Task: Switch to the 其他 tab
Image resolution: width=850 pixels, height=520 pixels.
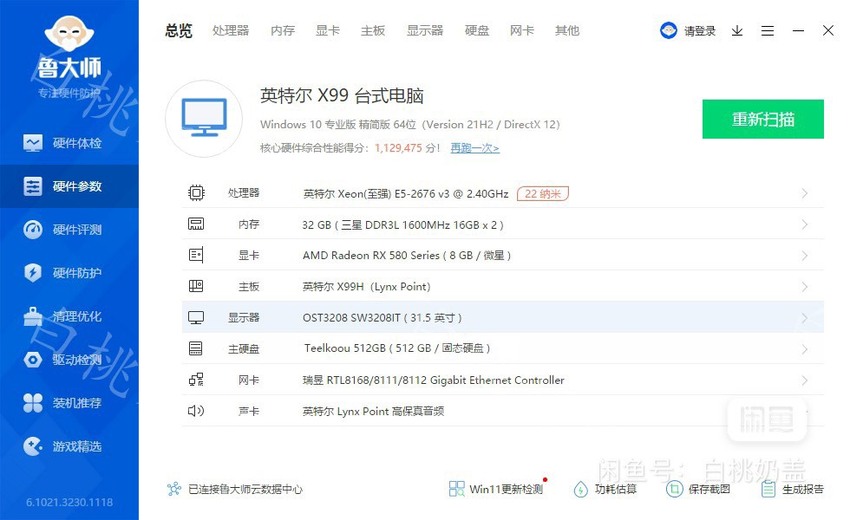Action: pyautogui.click(x=567, y=30)
